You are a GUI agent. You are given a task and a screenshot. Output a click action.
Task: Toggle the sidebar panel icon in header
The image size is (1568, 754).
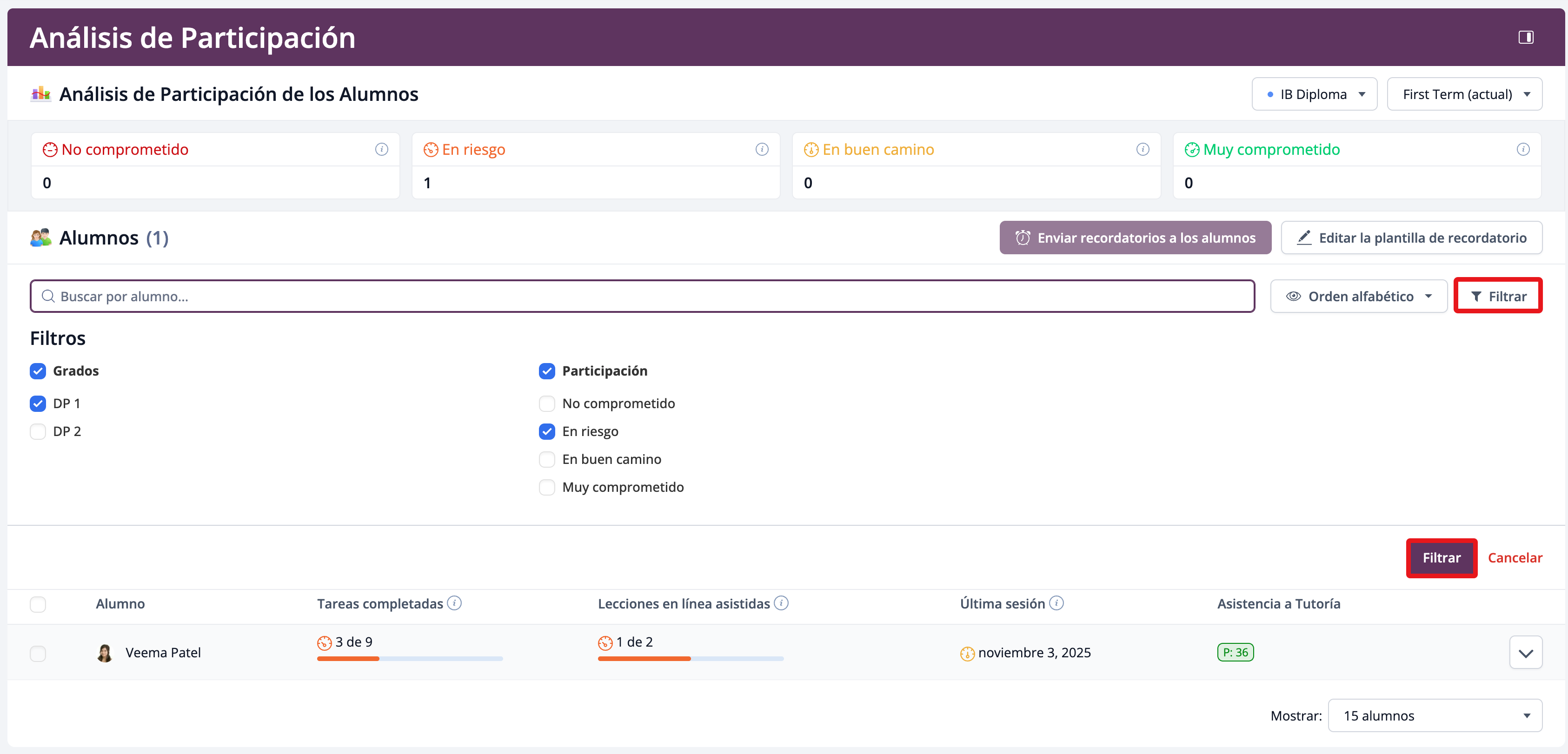click(x=1525, y=37)
